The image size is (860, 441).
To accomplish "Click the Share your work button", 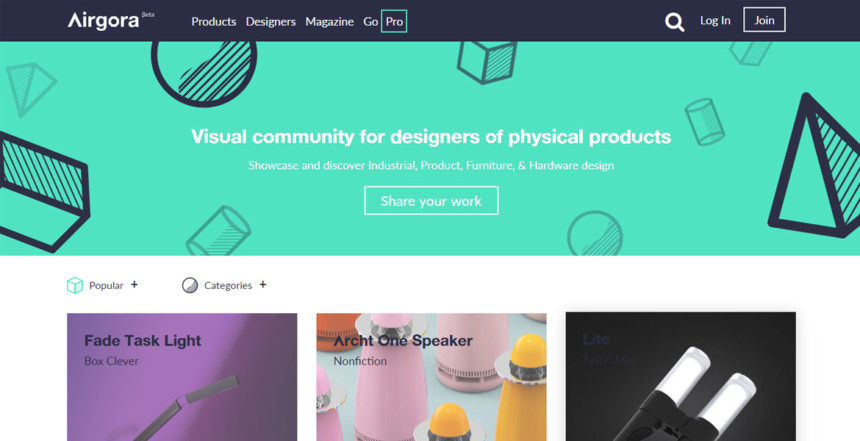I will pyautogui.click(x=431, y=201).
